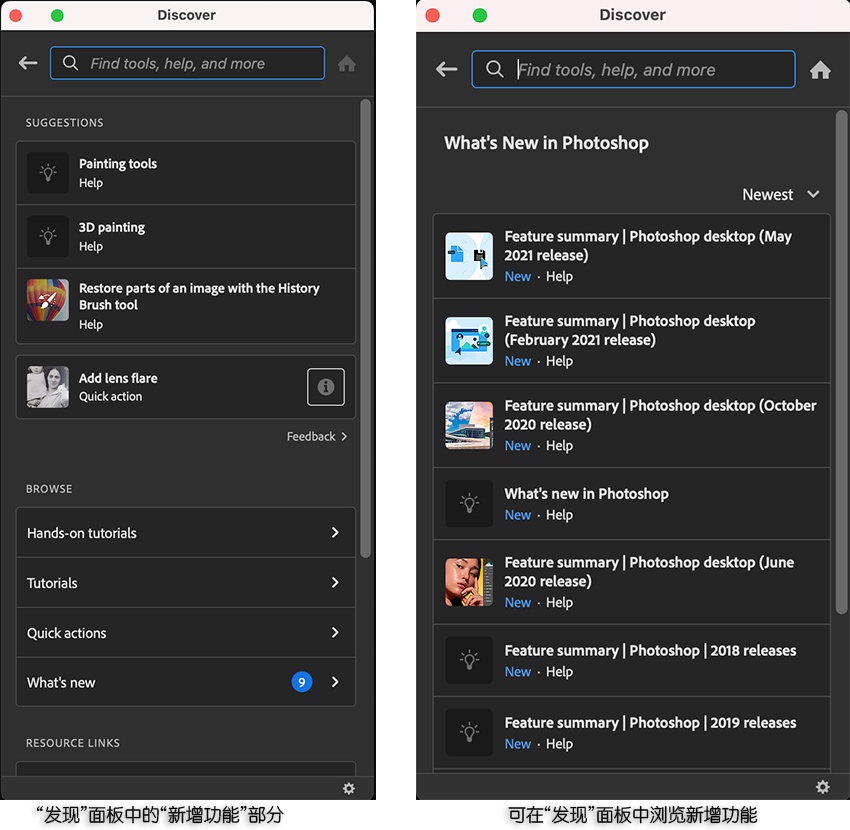This screenshot has width=850, height=830.
Task: Click lightbulb icon beside Painting tools
Action: (48, 173)
